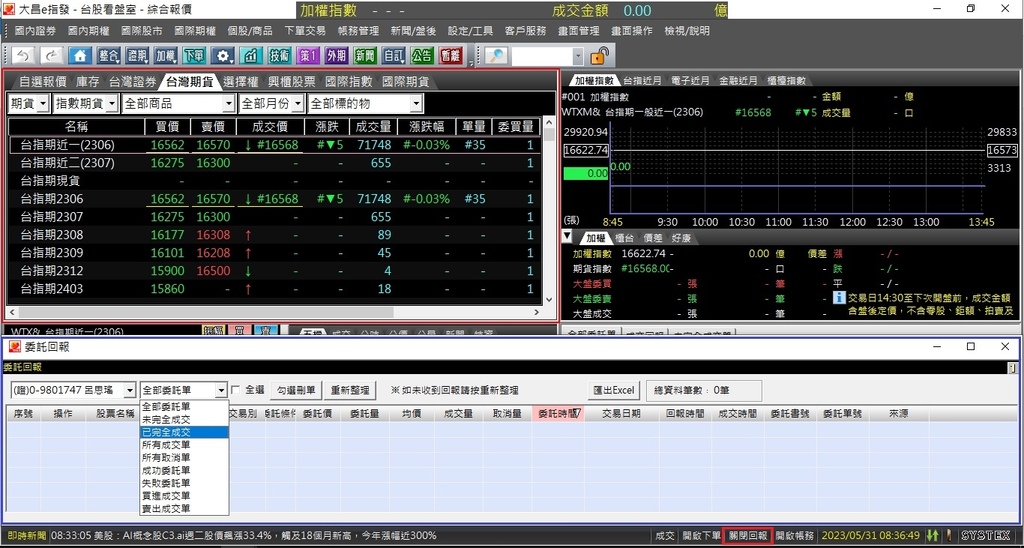This screenshot has width=1024, height=548.
Task: Switch to the 國際指數 tab
Action: 349,82
